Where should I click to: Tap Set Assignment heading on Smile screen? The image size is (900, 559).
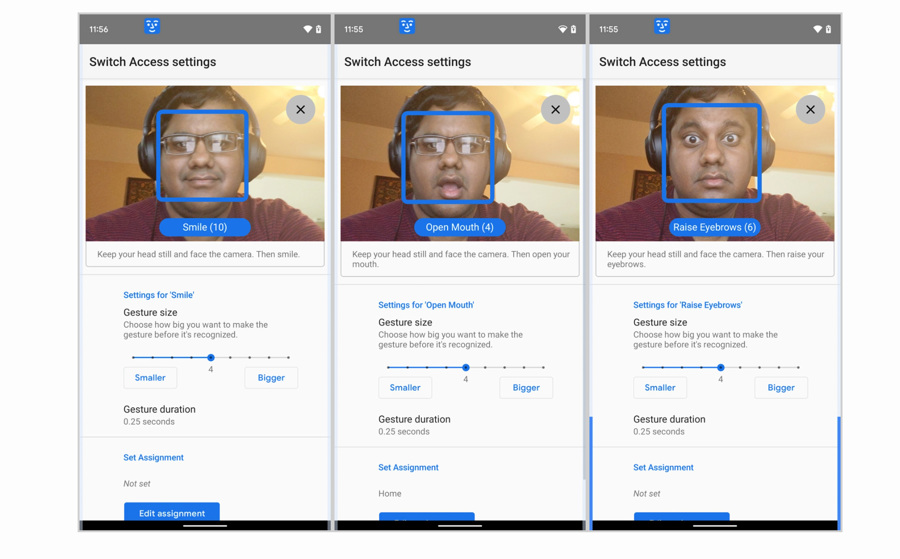click(153, 457)
